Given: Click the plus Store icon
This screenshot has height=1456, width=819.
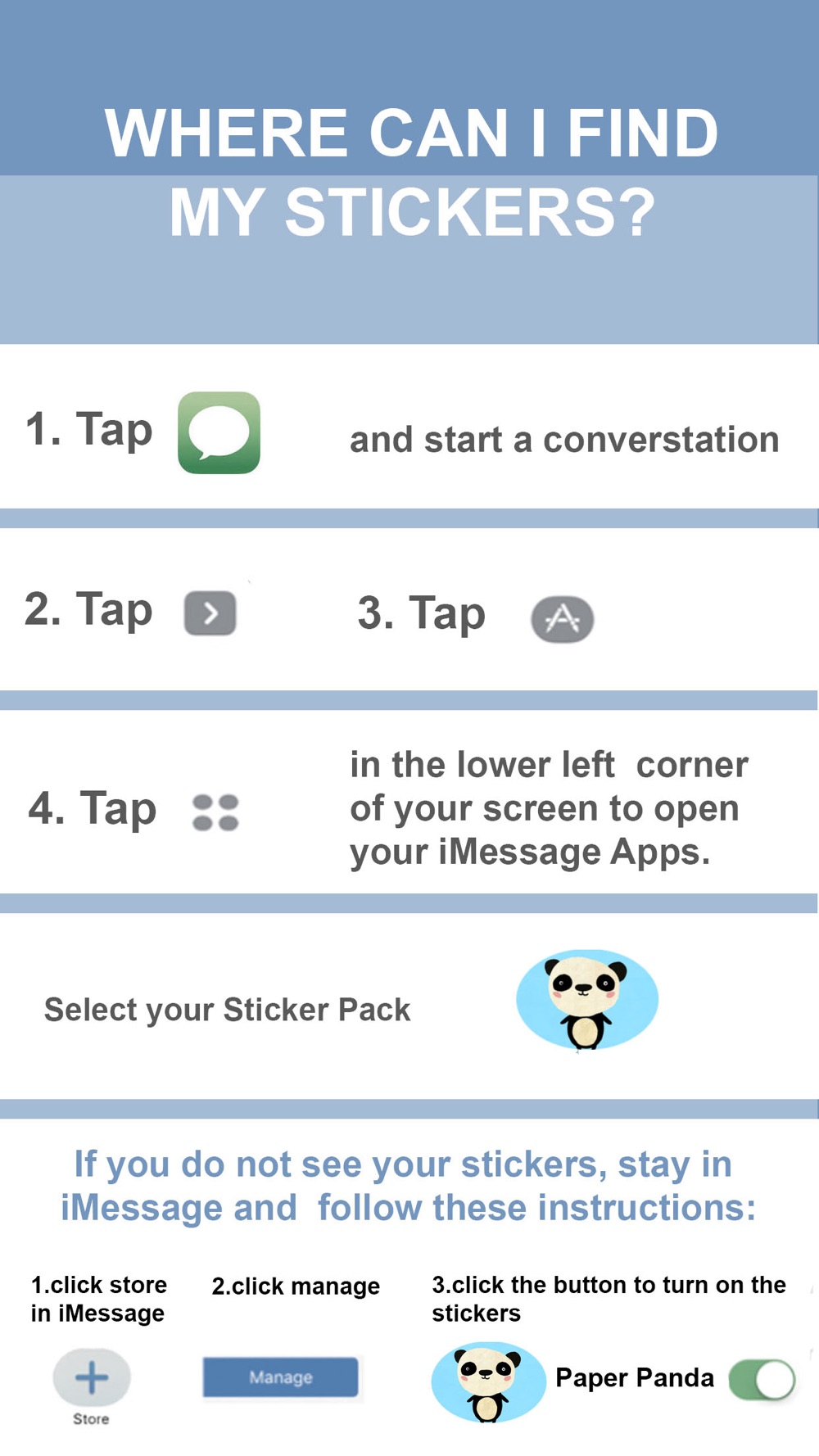Looking at the screenshot, I should coord(92,1377).
